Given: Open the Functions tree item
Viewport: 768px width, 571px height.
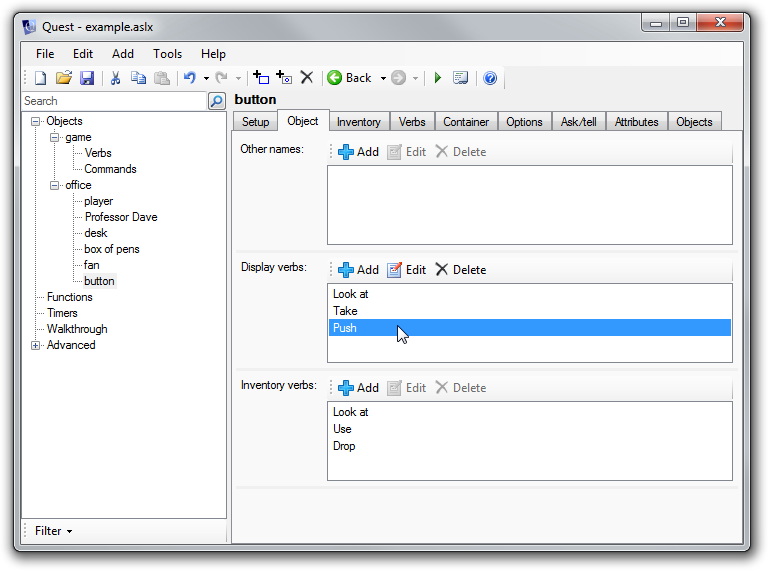Looking at the screenshot, I should pos(70,297).
